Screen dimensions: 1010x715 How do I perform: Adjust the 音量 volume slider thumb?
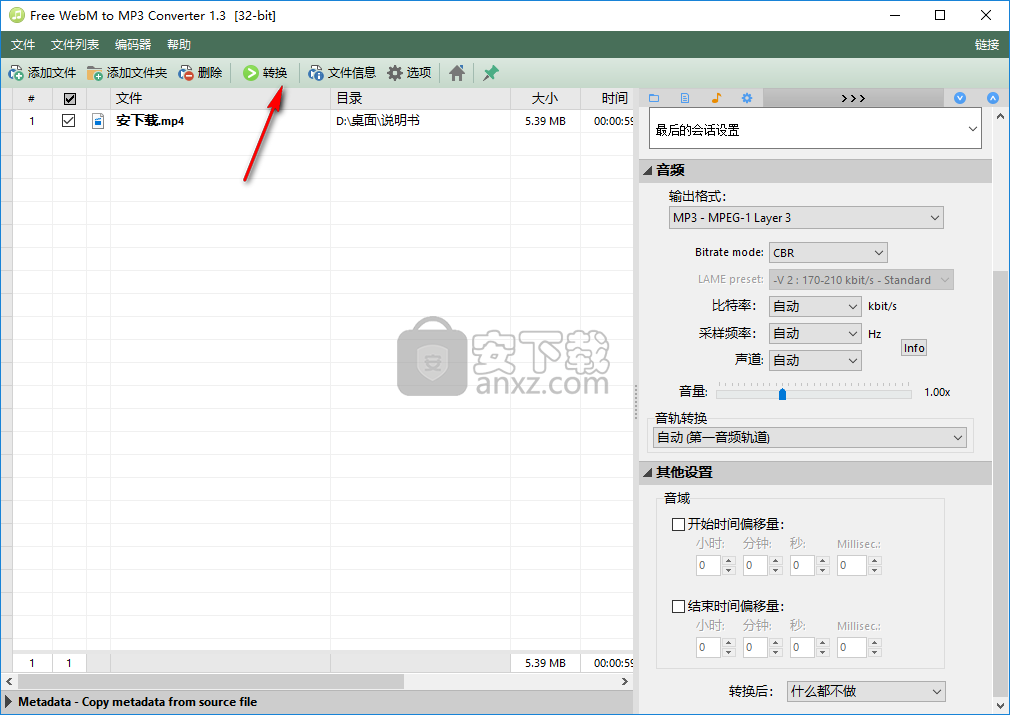pyautogui.click(x=782, y=394)
